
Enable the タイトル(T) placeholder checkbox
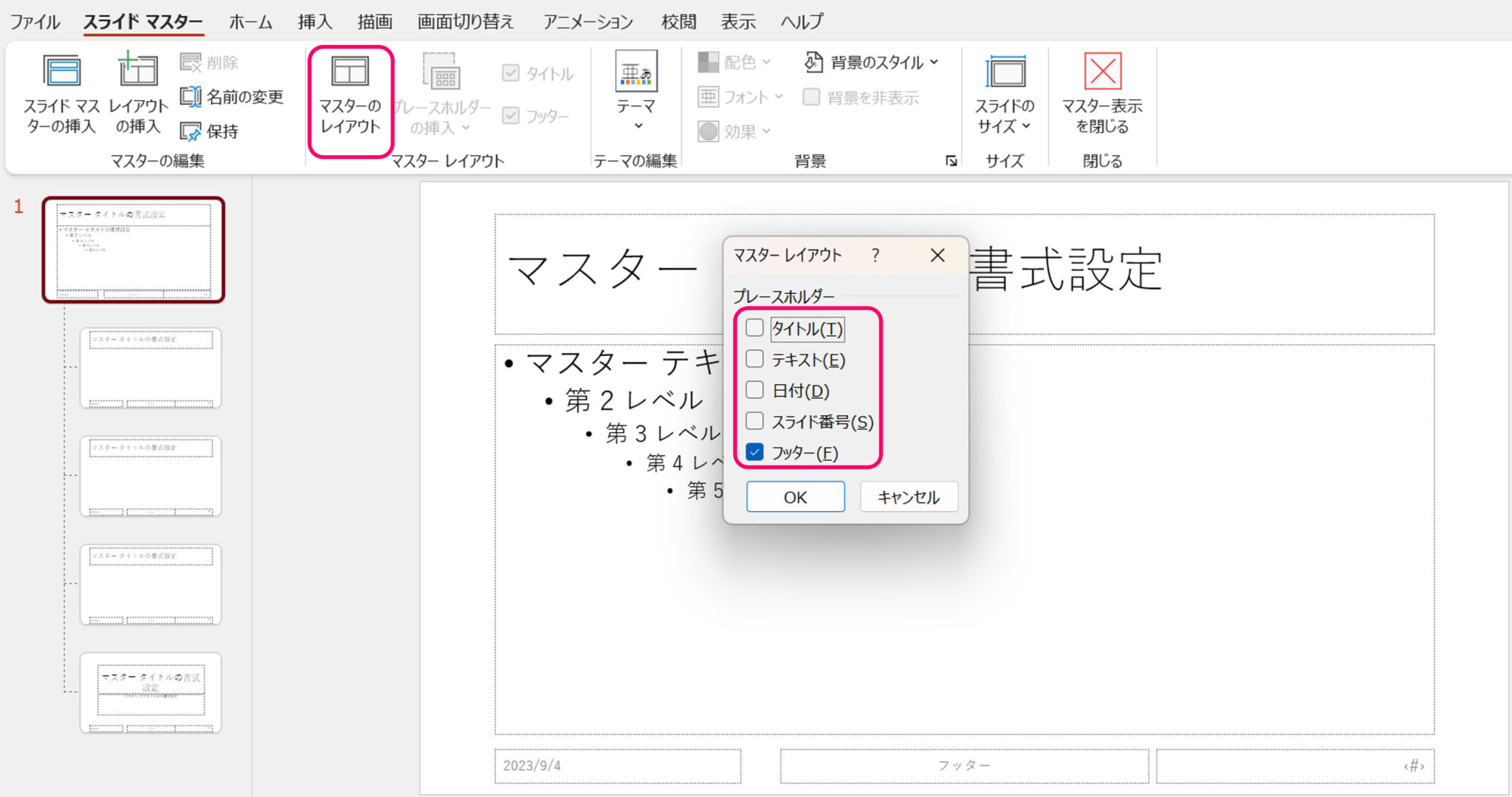755,328
